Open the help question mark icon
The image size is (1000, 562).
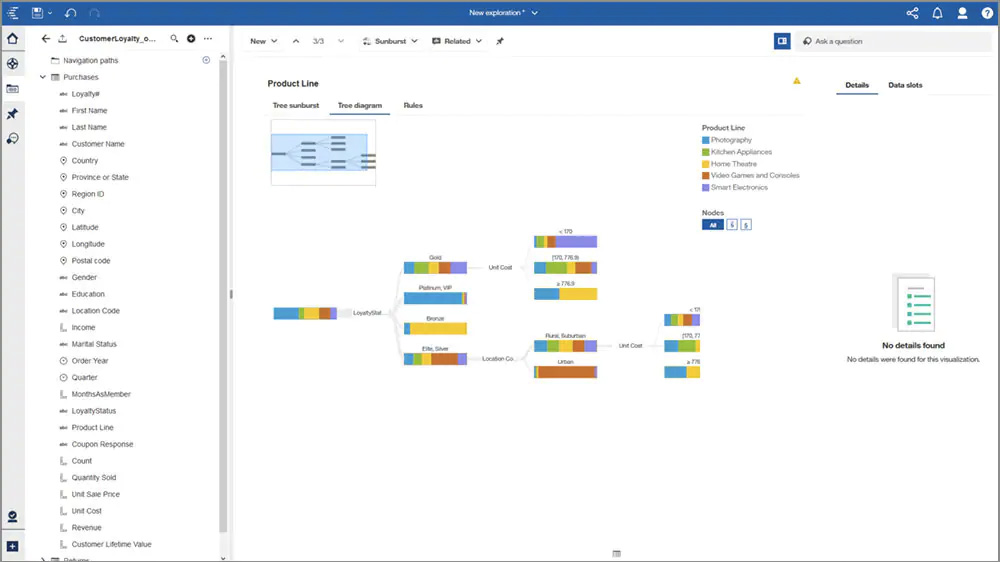[987, 13]
